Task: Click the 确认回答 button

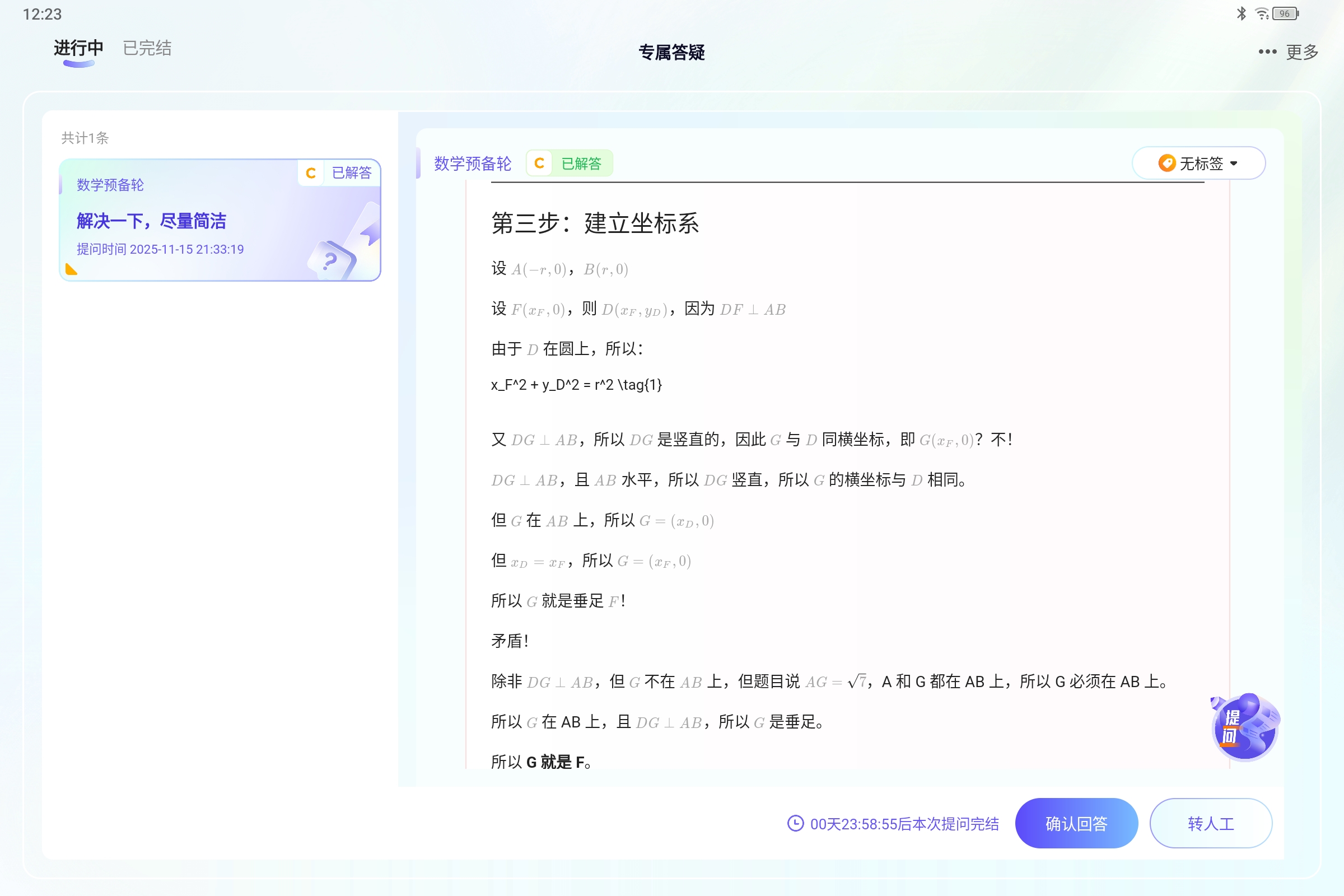Action: point(1076,823)
